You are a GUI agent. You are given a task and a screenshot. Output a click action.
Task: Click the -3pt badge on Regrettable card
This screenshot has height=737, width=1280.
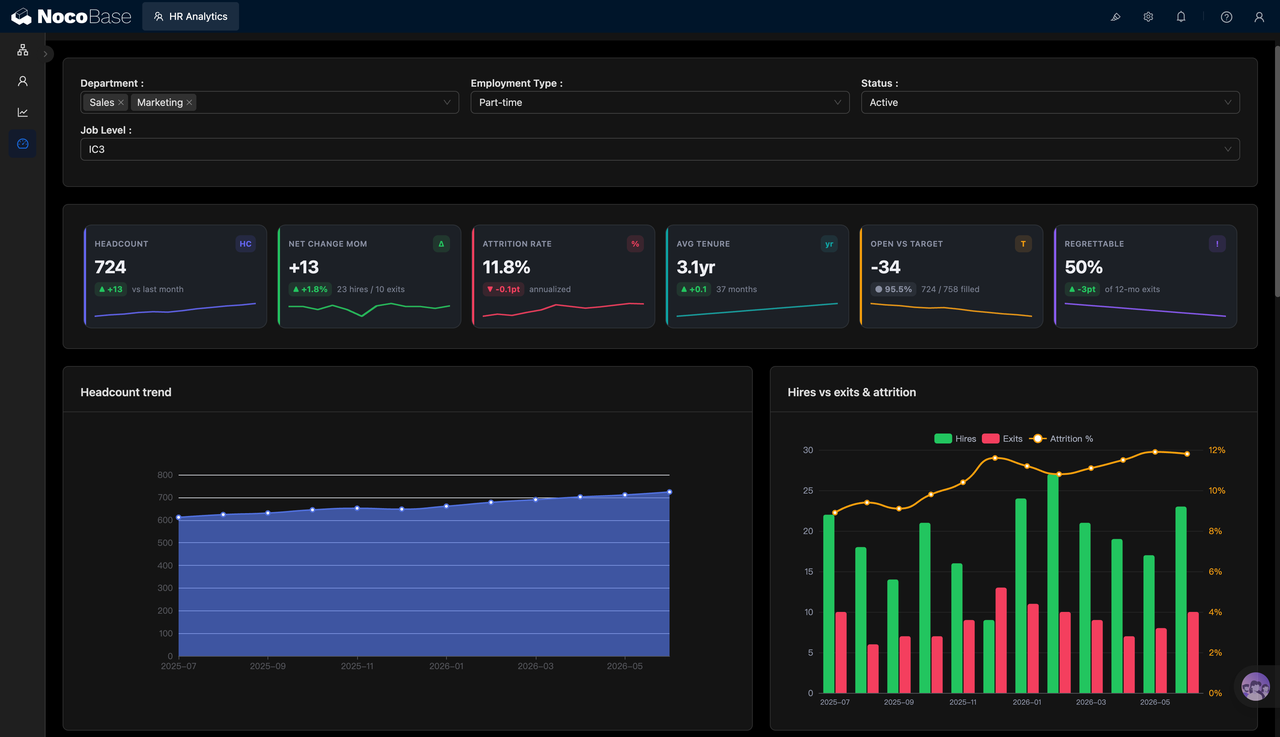click(1082, 289)
